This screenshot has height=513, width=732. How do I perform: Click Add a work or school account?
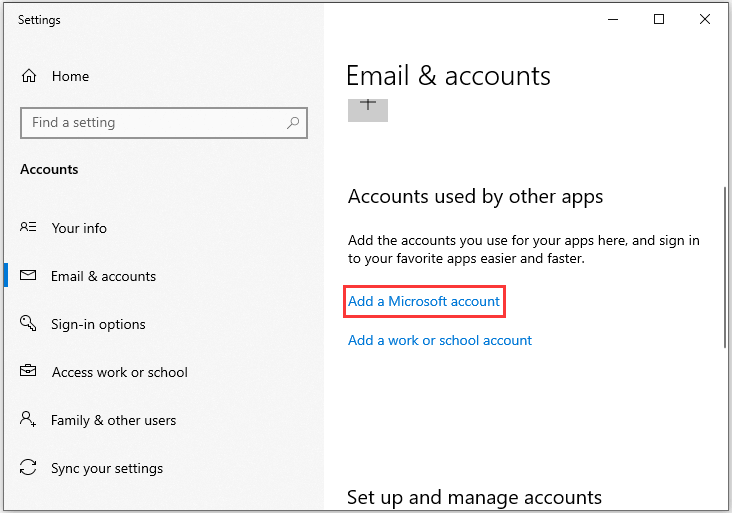(x=440, y=340)
